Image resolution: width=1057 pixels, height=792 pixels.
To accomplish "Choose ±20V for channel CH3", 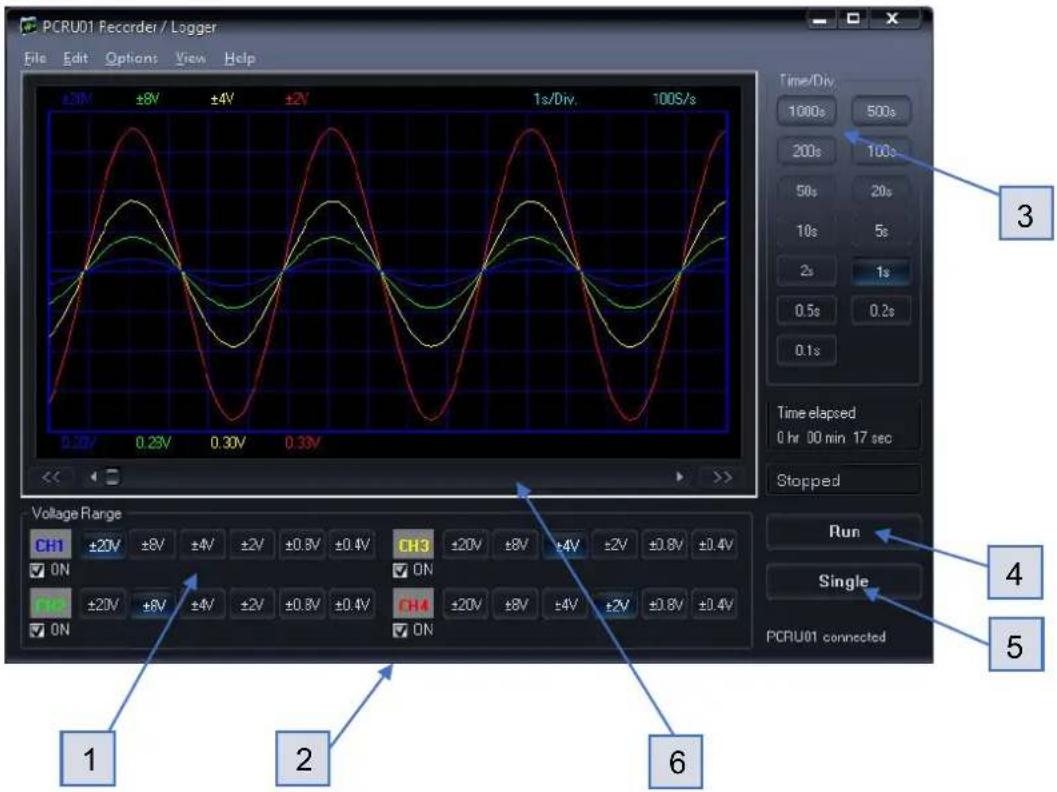I will 466,545.
